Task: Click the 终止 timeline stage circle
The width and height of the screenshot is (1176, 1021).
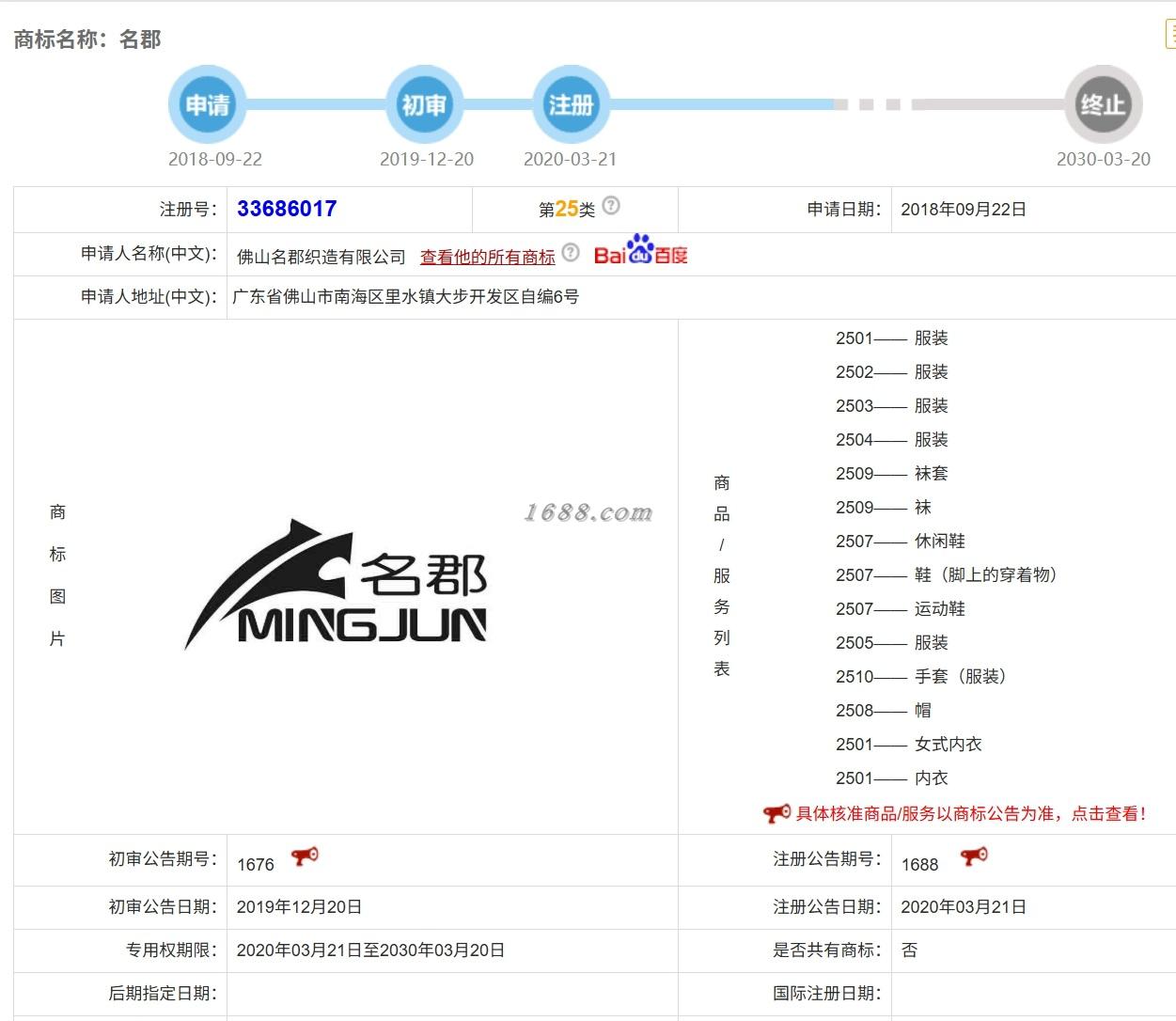Action: 1104,104
